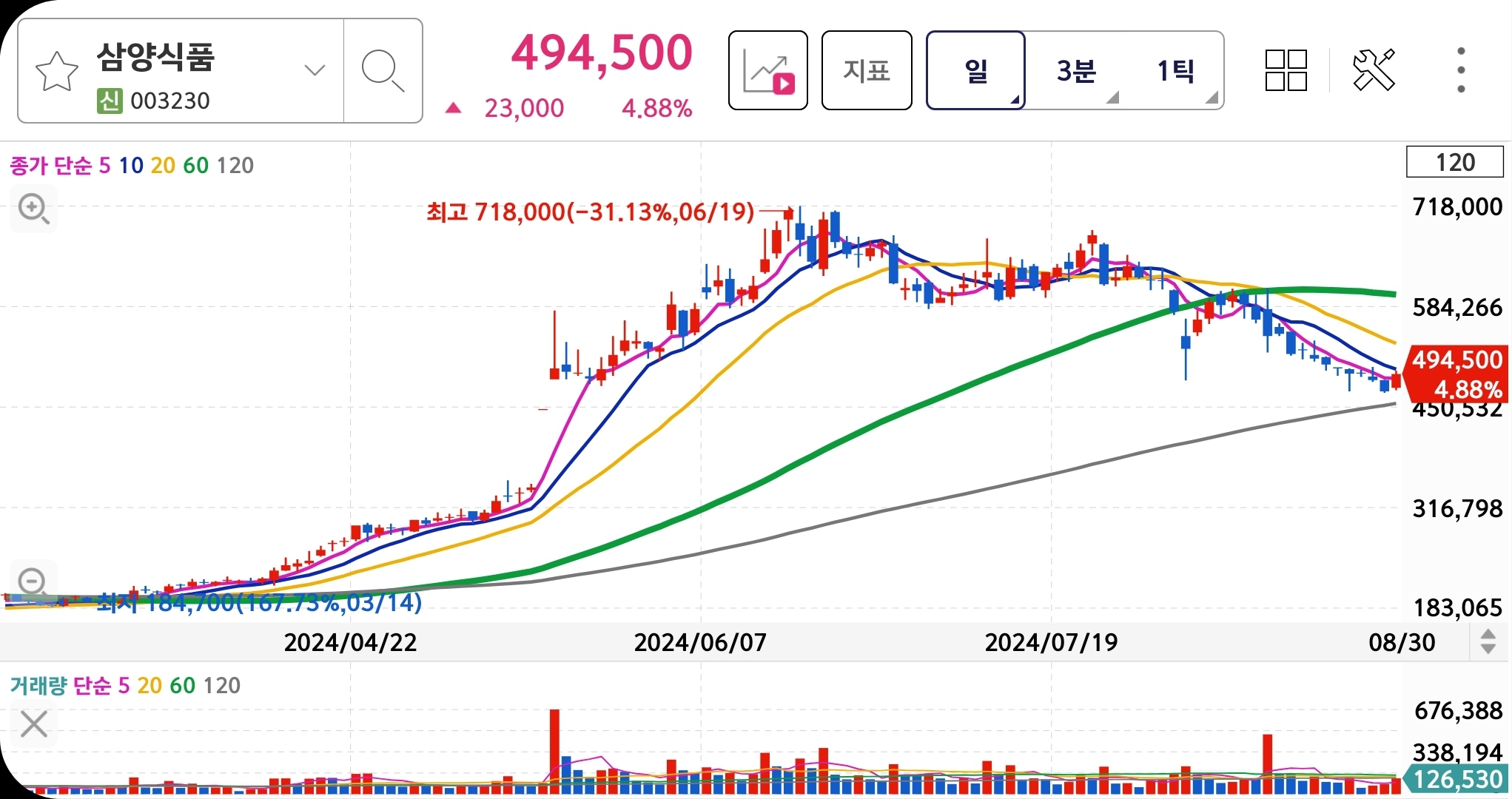Click the 거래량 단순 volume label

tap(61, 685)
